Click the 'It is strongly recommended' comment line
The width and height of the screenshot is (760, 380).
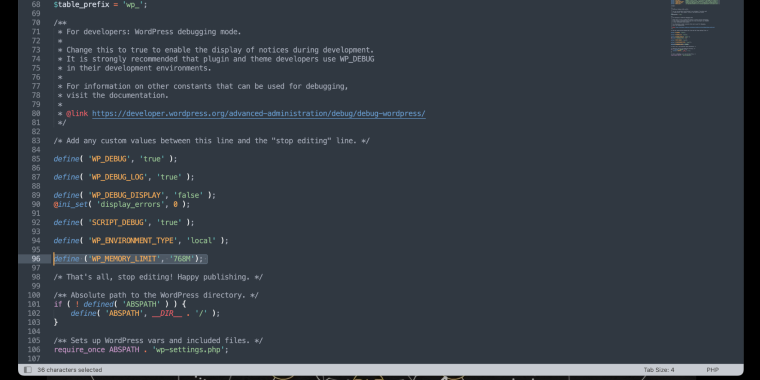point(220,59)
